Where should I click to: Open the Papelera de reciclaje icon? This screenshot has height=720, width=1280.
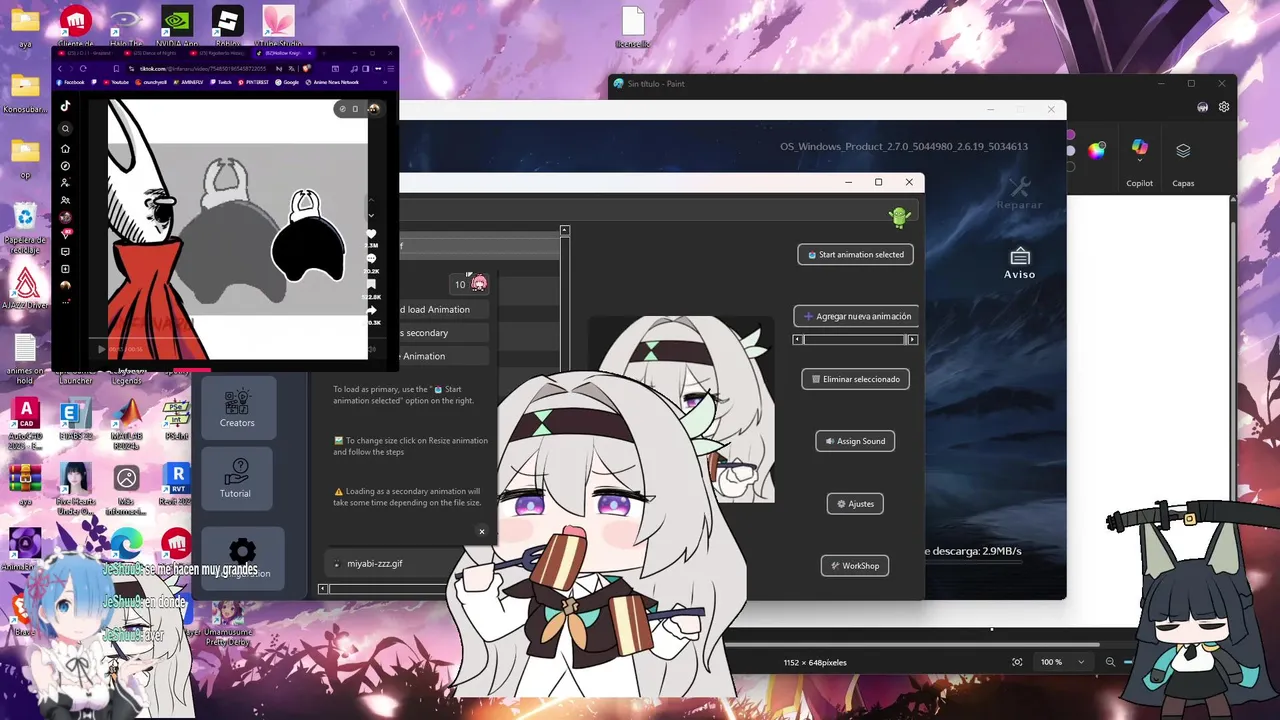click(25, 228)
